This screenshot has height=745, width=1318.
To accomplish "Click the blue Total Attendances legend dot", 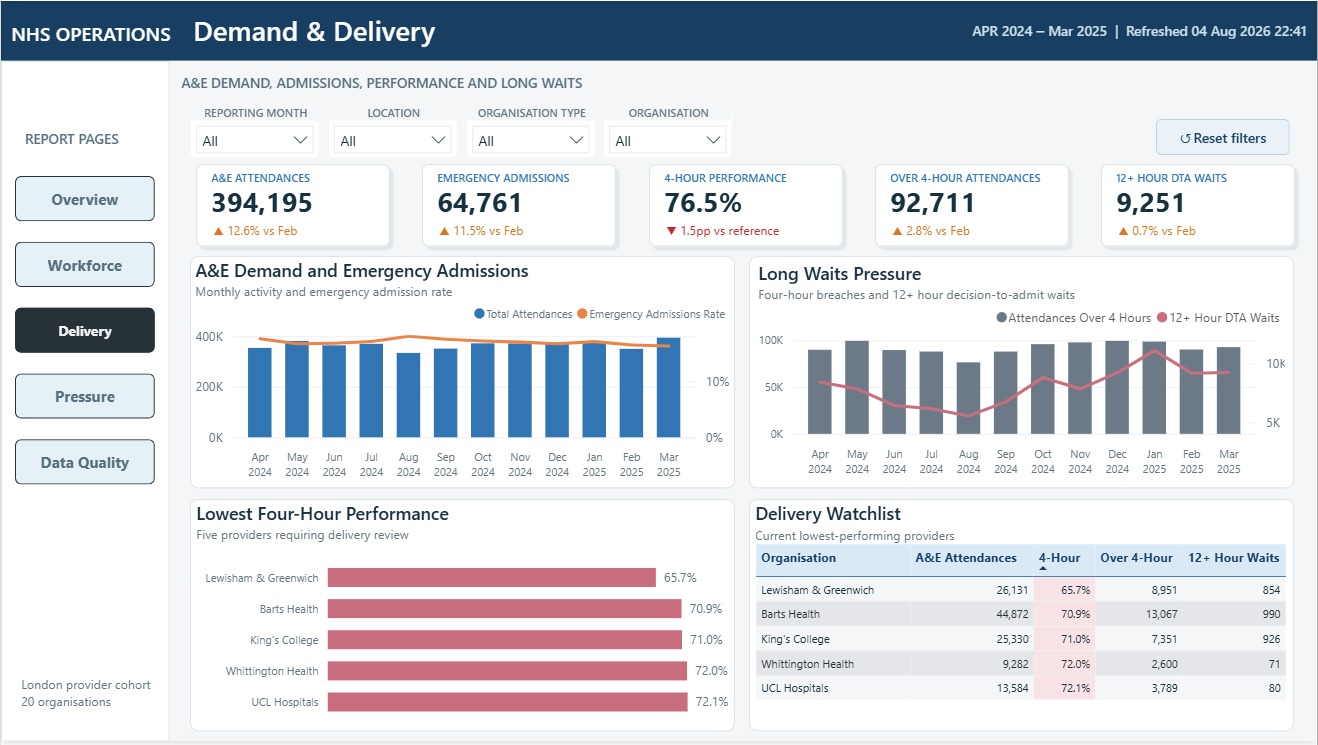I will coord(479,314).
